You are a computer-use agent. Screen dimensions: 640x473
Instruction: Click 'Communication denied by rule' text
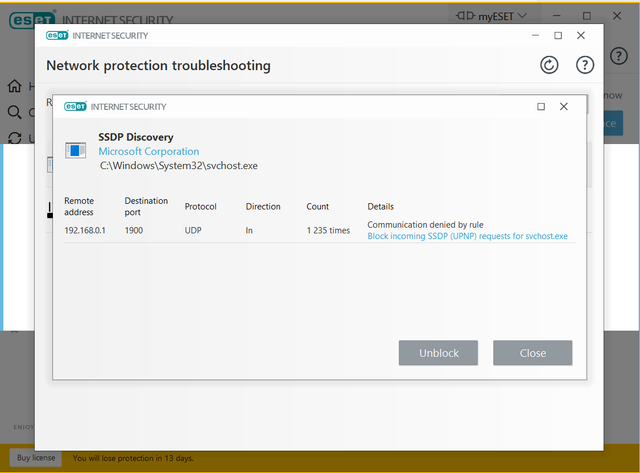click(425, 225)
